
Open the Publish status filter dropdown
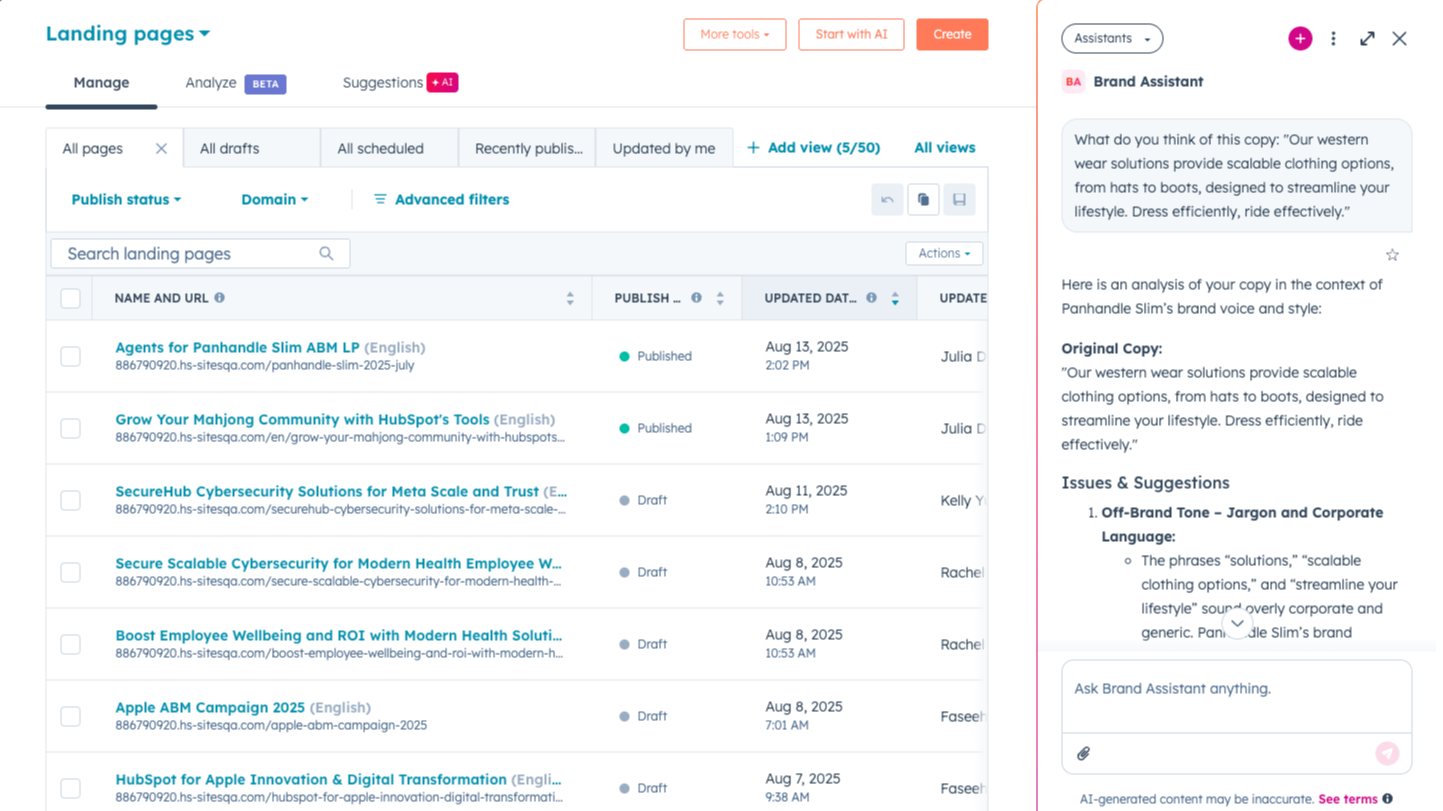[x=126, y=200]
